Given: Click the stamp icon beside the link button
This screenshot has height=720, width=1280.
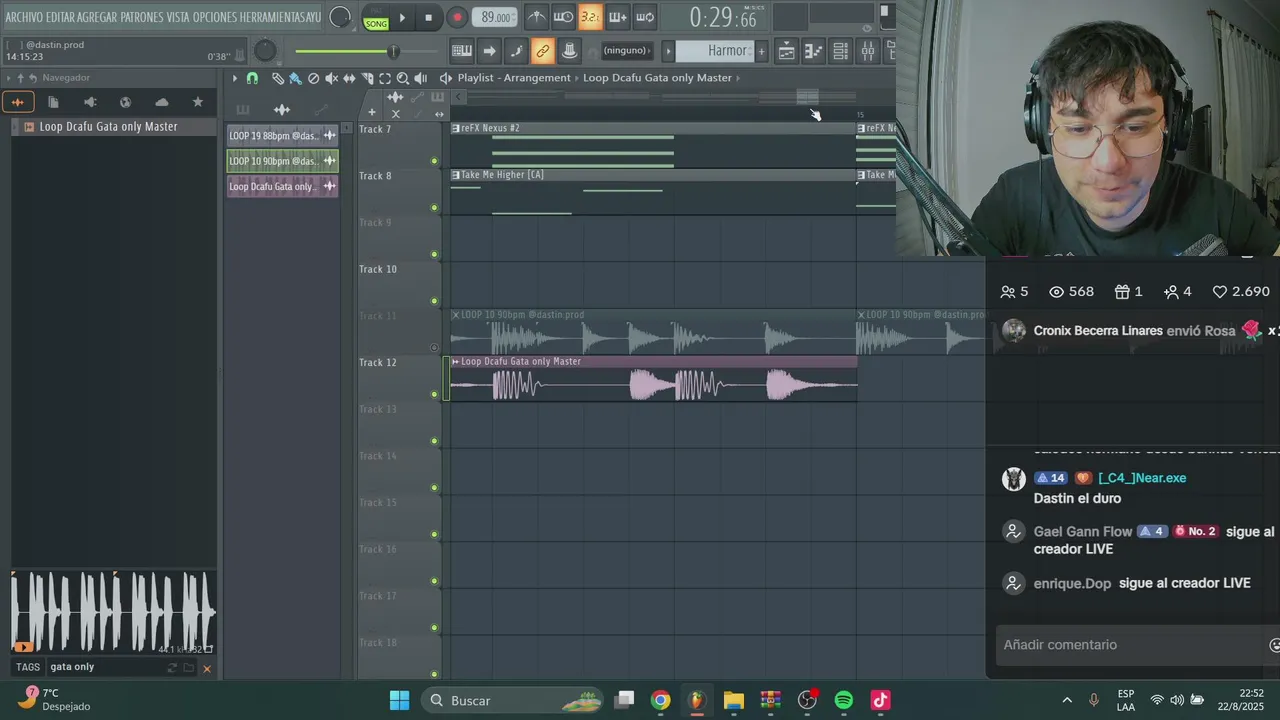Looking at the screenshot, I should (x=569, y=51).
